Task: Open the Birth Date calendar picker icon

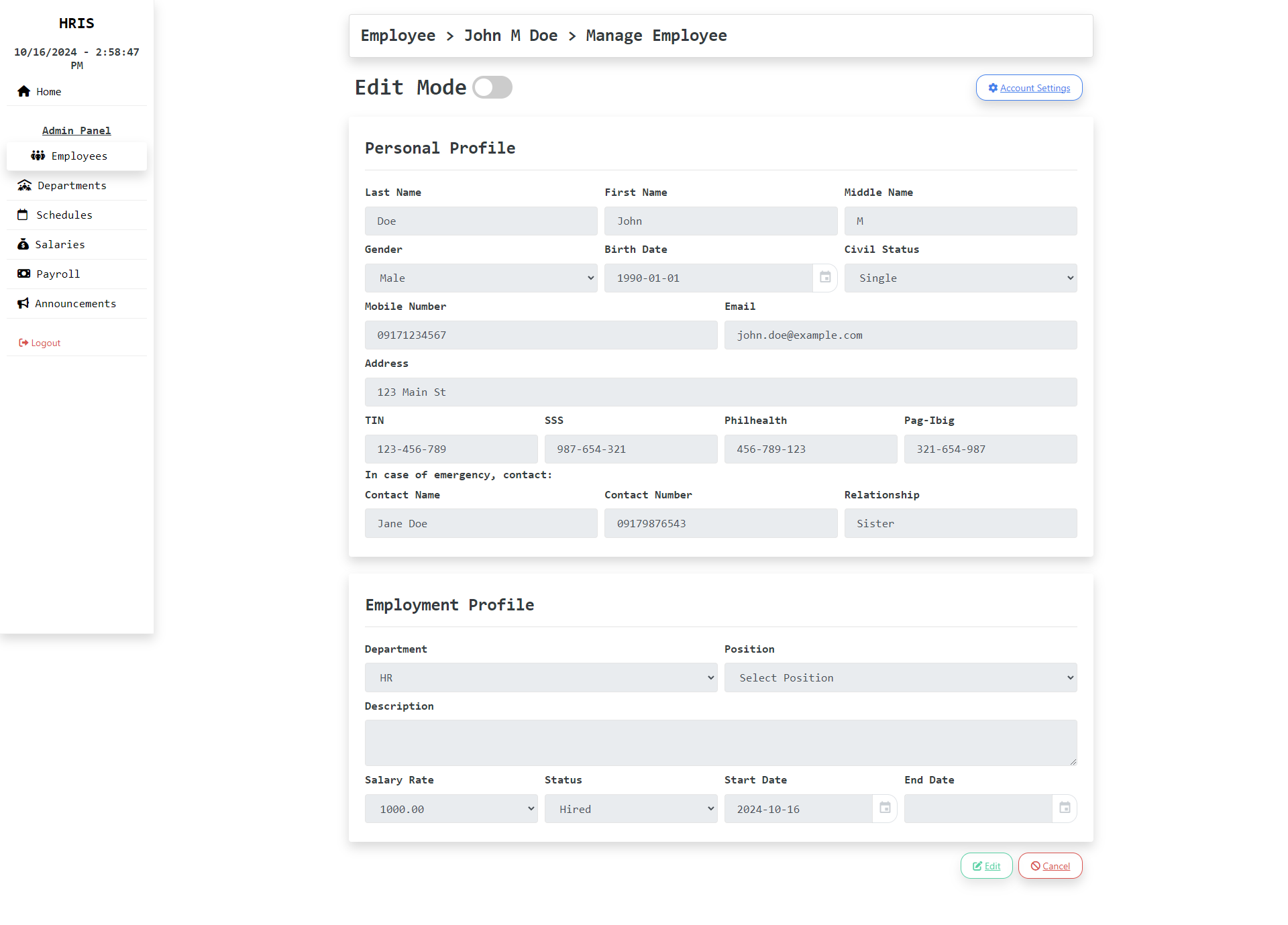Action: (825, 277)
